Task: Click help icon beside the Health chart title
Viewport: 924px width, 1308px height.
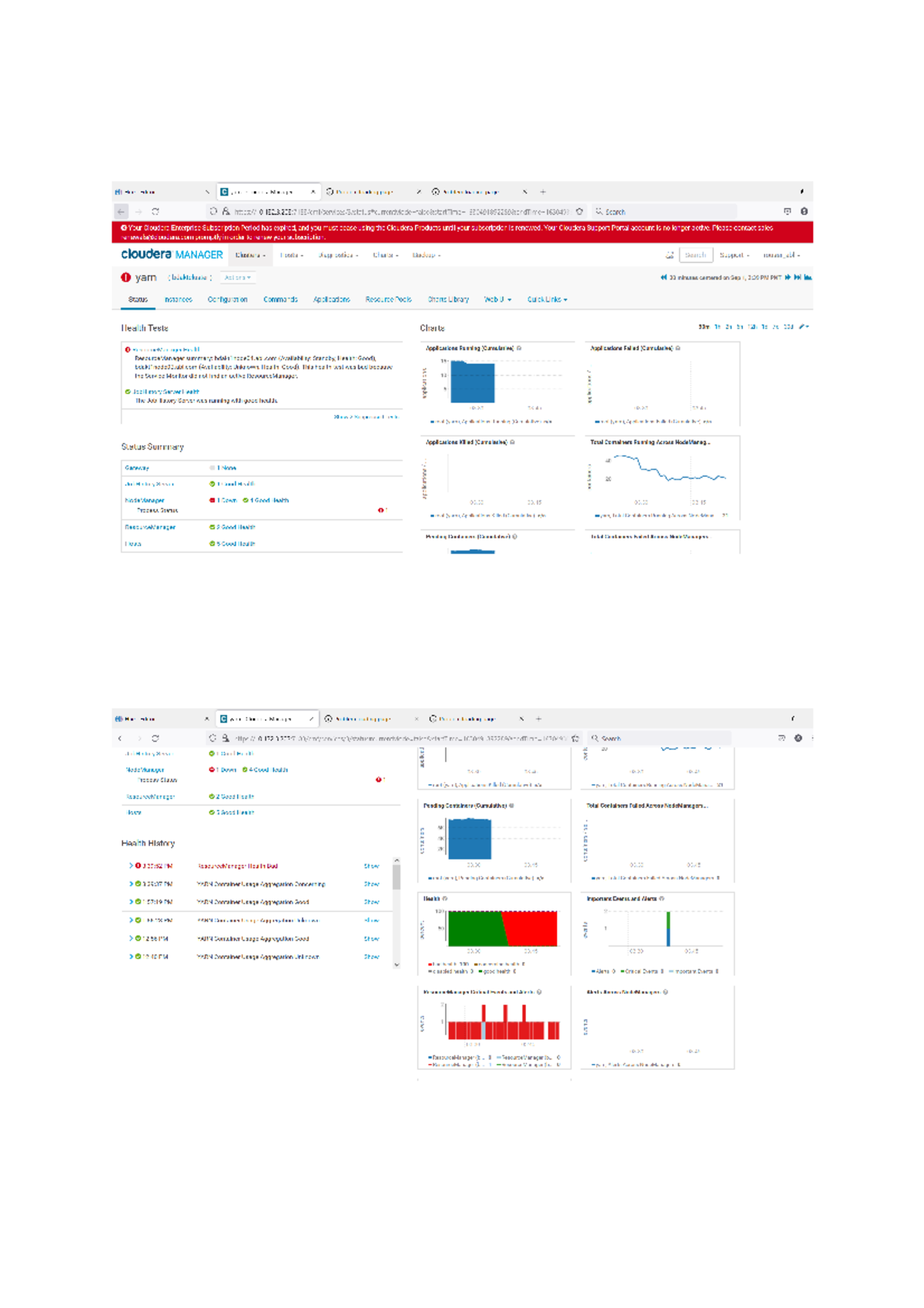Action: click(x=445, y=899)
